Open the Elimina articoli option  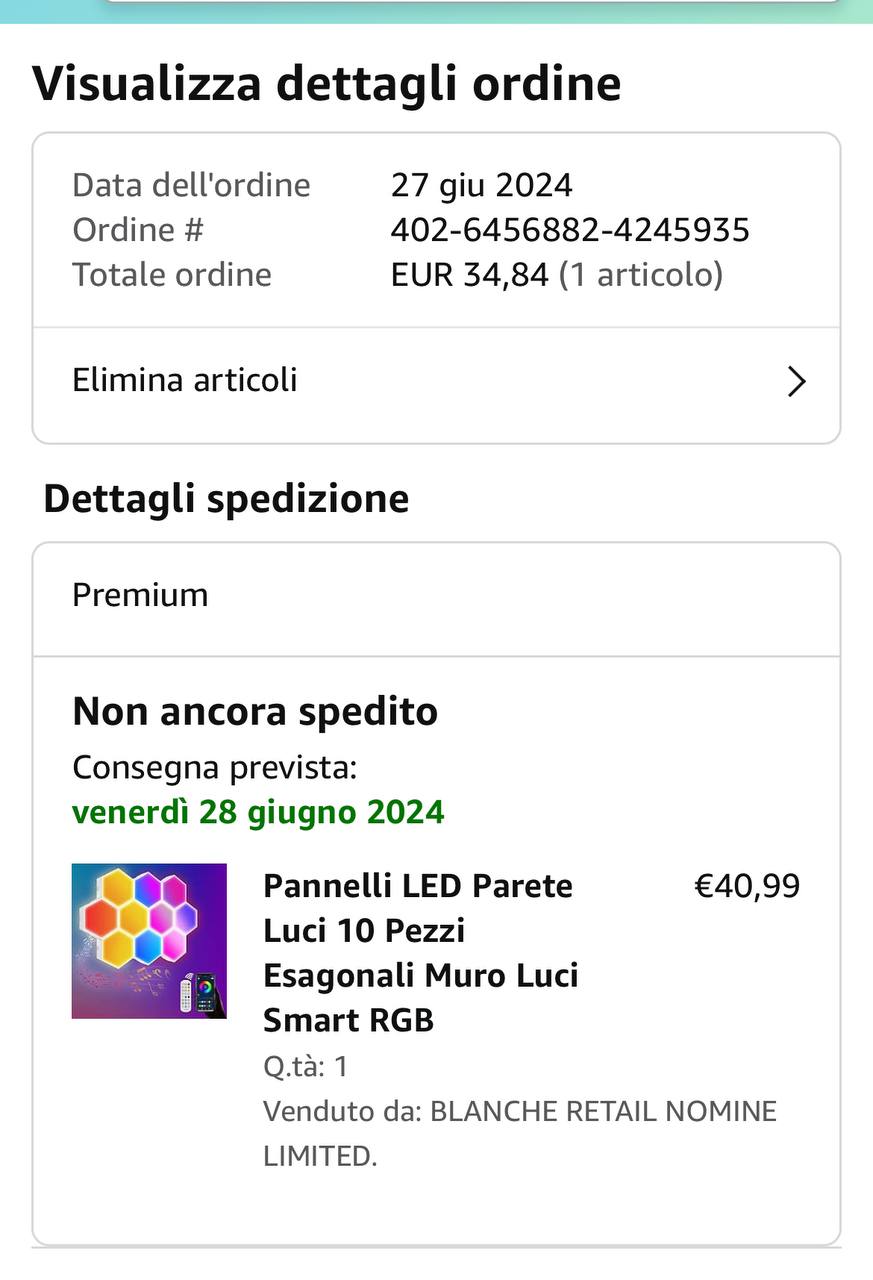point(185,381)
